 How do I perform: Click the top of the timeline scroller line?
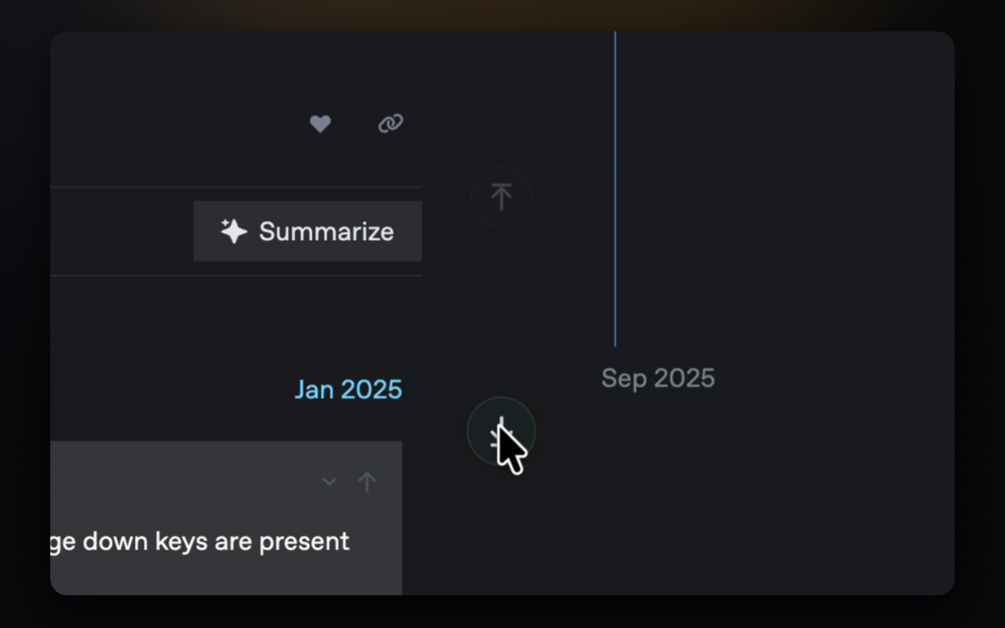(x=615, y=38)
